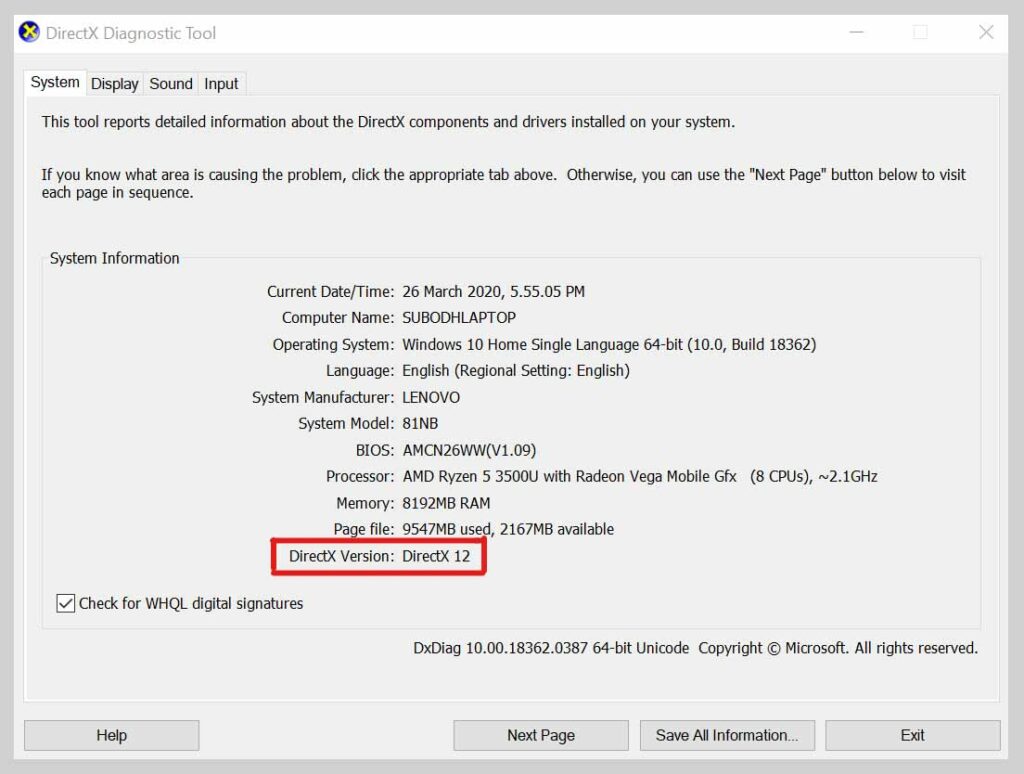The height and width of the screenshot is (774, 1024).
Task: Click Save All Information button
Action: 727,735
